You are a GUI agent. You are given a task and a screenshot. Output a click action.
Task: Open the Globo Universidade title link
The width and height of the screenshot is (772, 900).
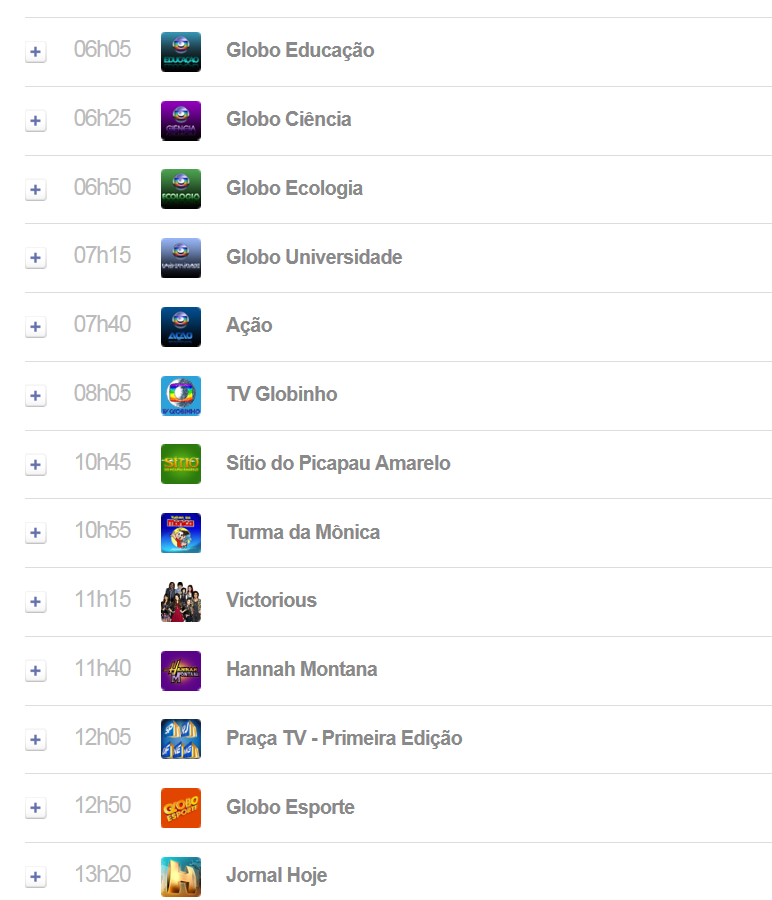[x=314, y=257]
